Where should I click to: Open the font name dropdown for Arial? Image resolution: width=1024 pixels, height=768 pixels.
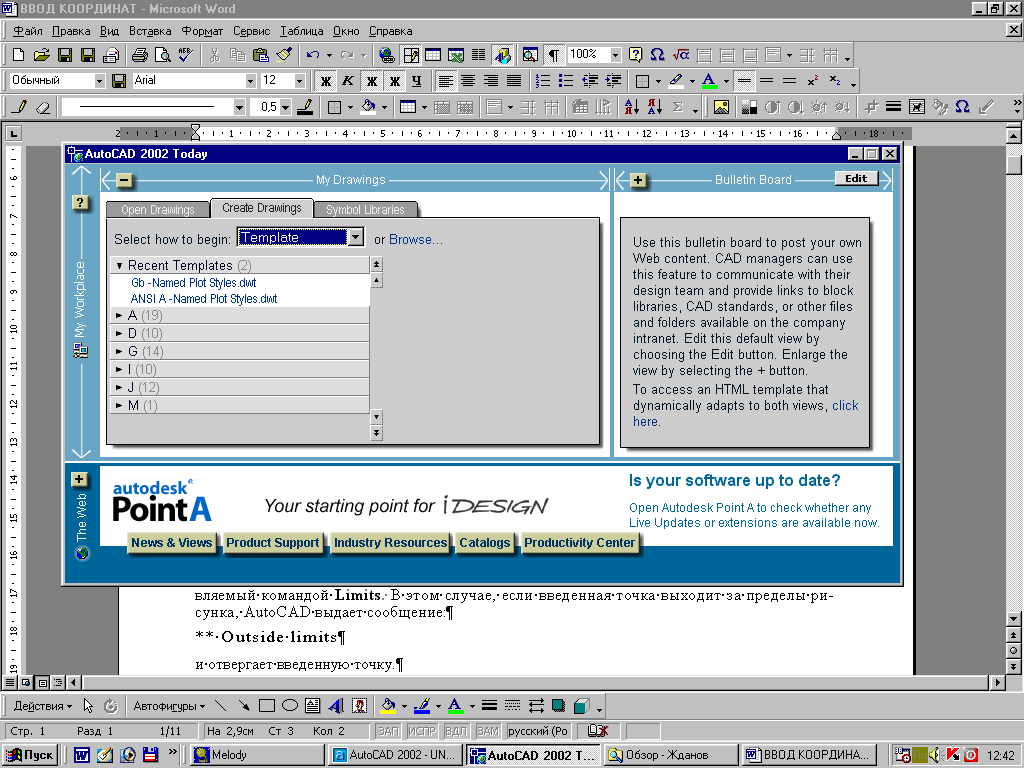coord(250,81)
